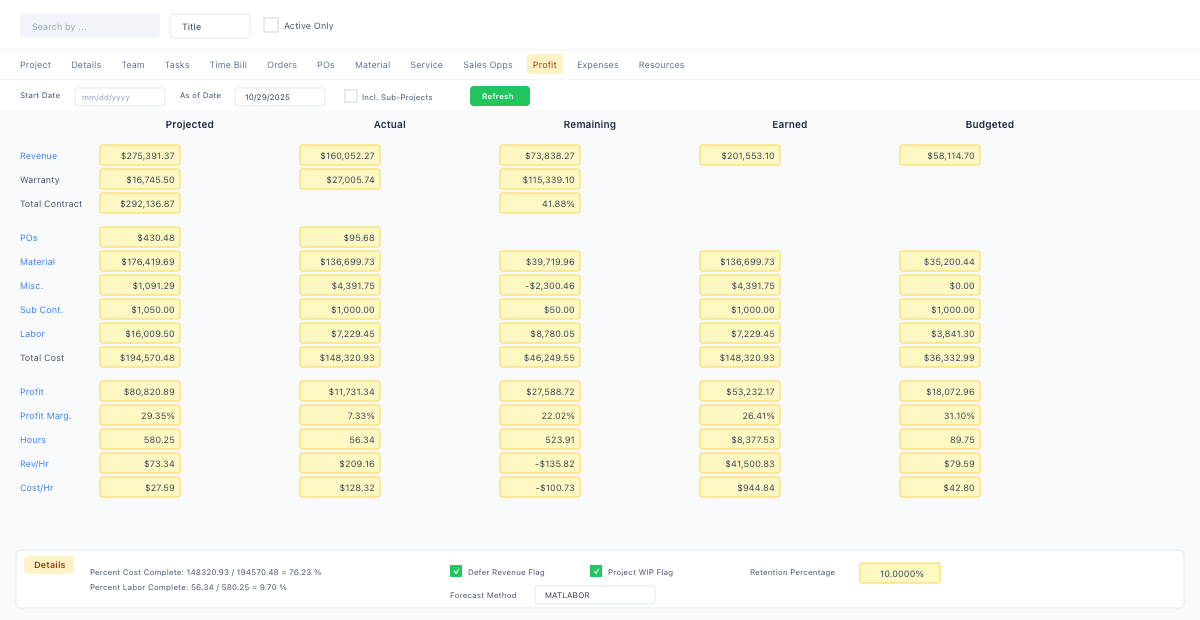This screenshot has width=1200, height=620.
Task: Edit the As of Date field
Action: point(280,97)
